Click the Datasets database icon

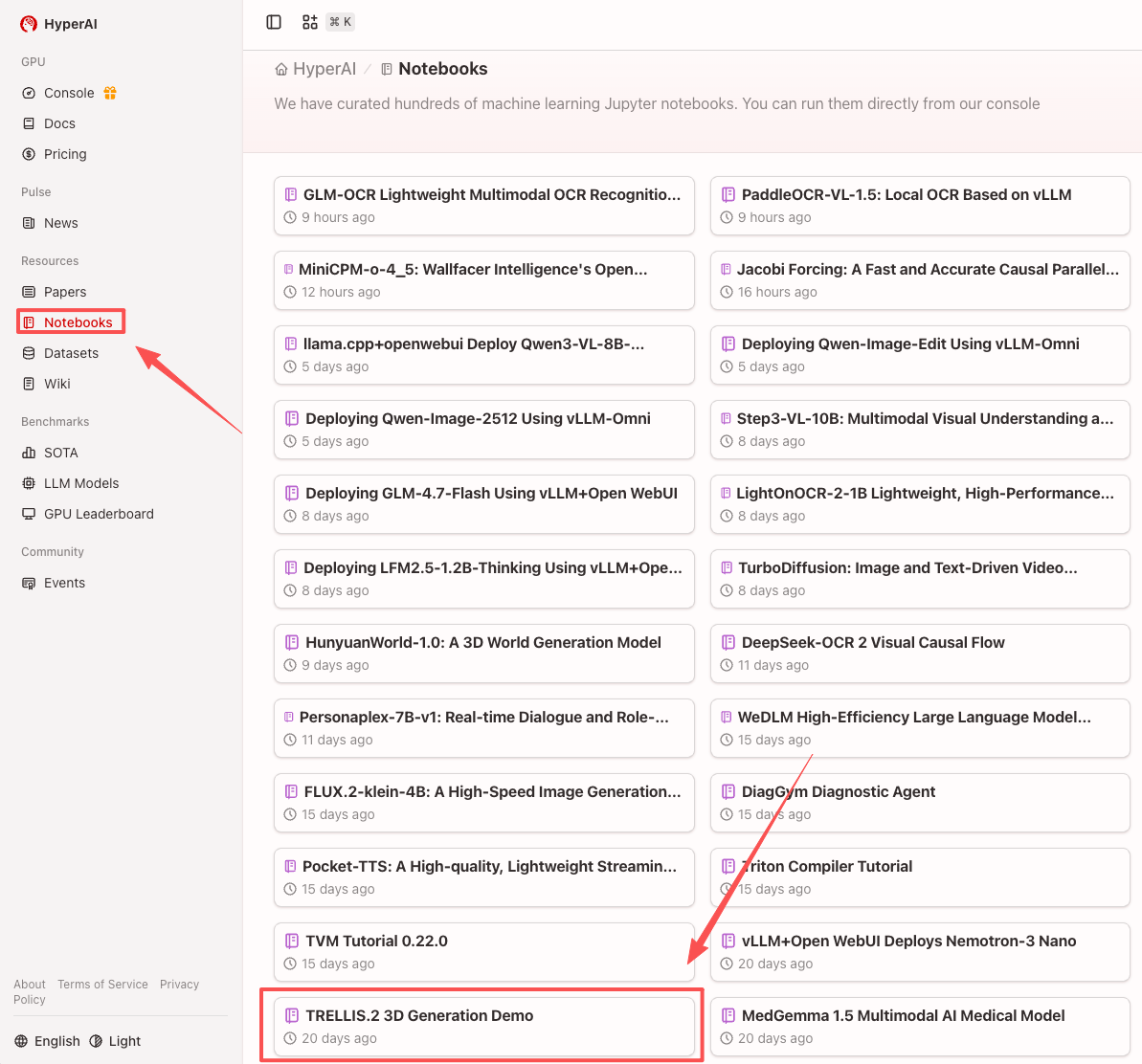click(29, 353)
